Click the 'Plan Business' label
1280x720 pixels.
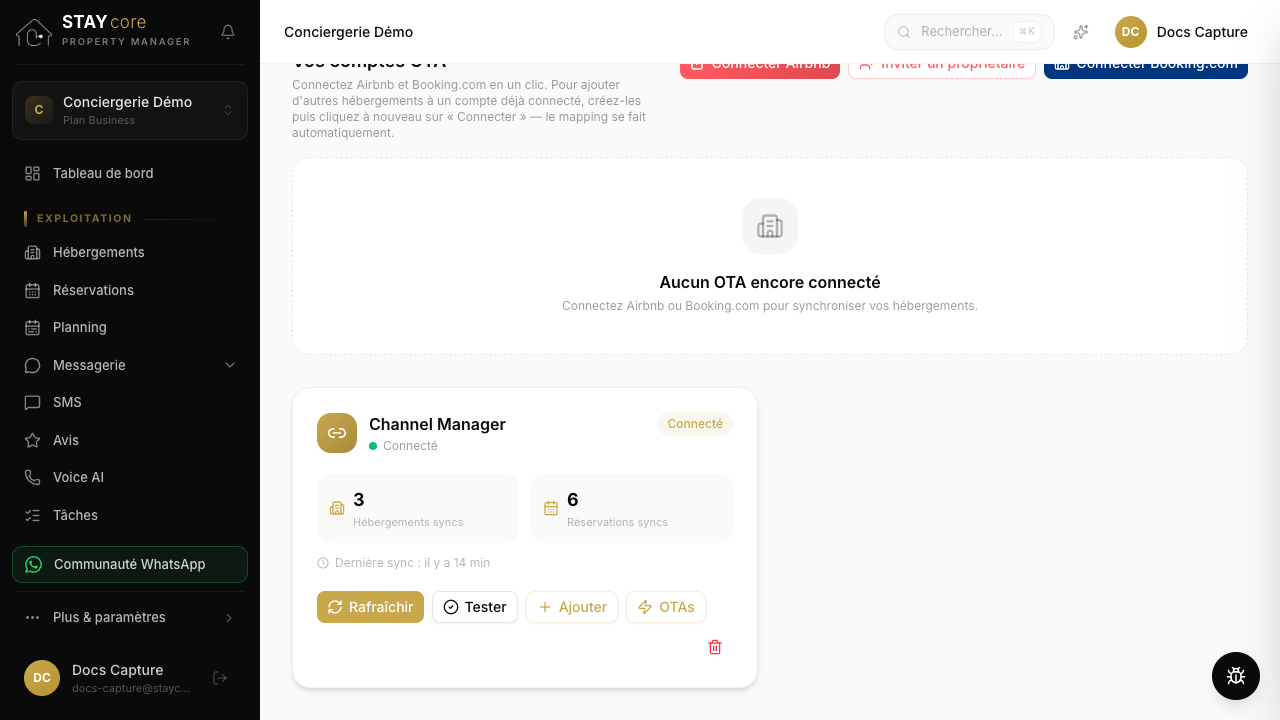(x=99, y=120)
